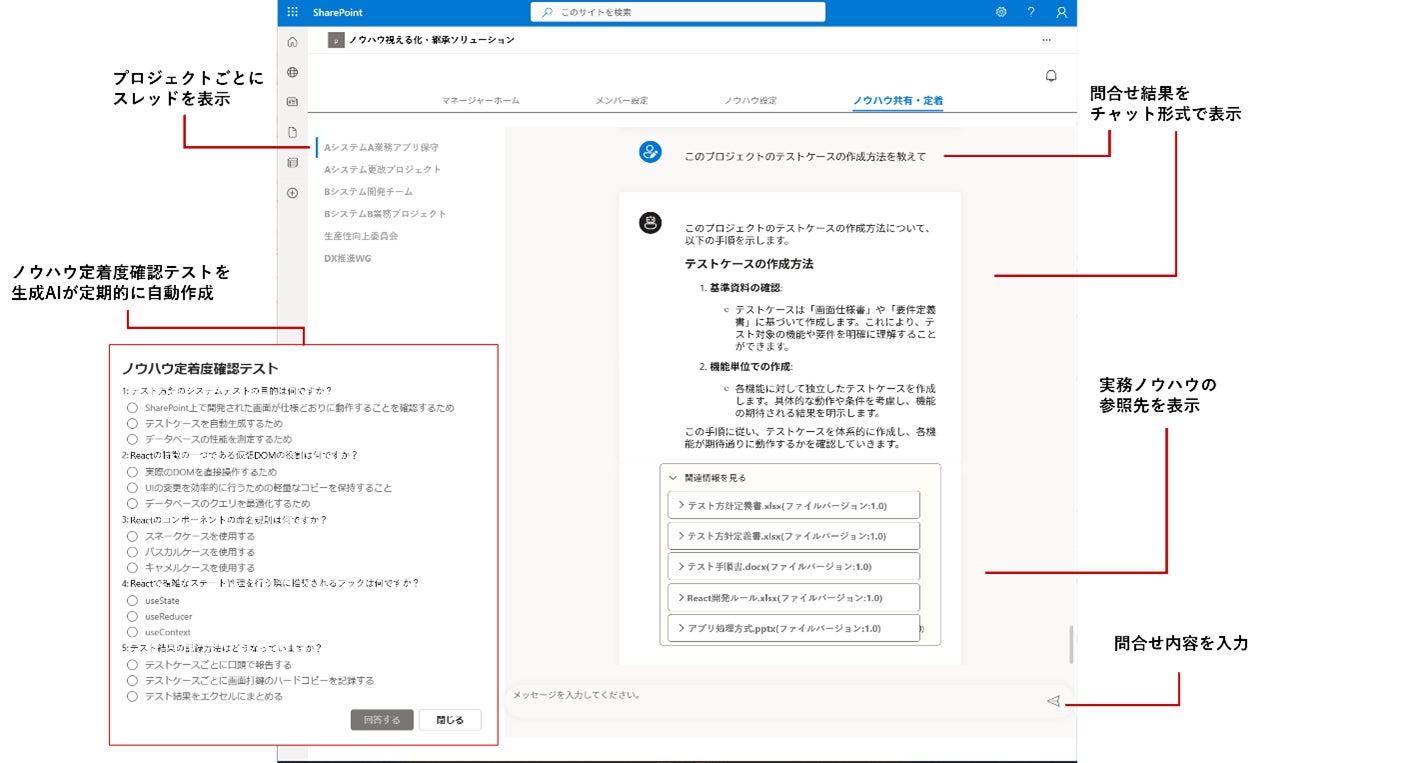Open the account profile icon
The width and height of the screenshot is (1409, 763).
1061,12
